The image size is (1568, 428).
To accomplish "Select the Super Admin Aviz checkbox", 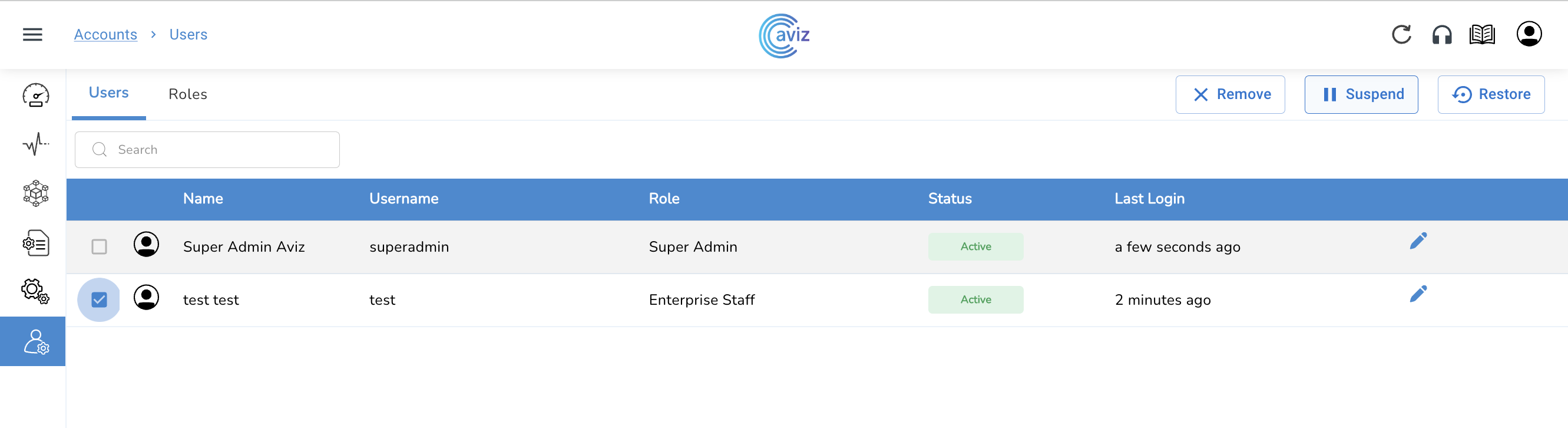I will click(x=99, y=246).
